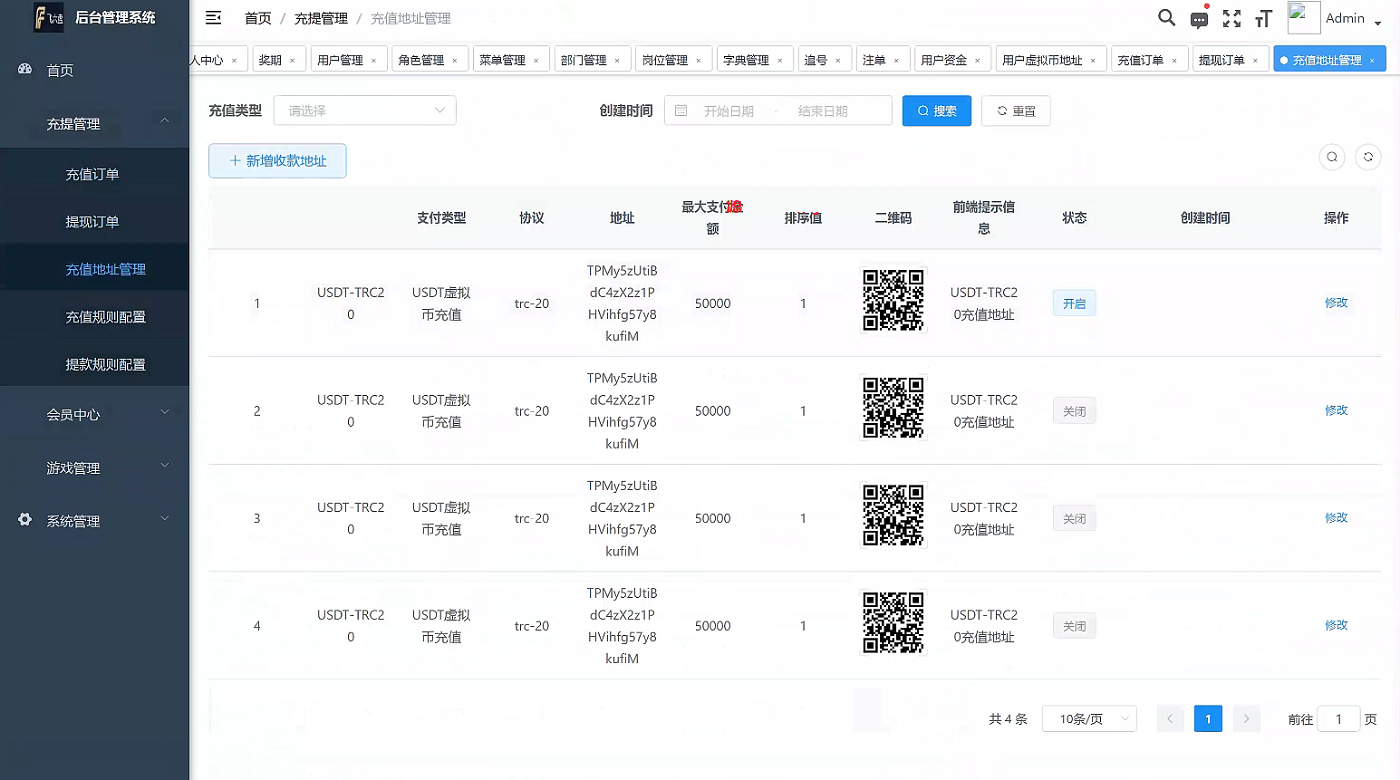
Task: Click 修改 link in row 4
Action: coord(1336,625)
